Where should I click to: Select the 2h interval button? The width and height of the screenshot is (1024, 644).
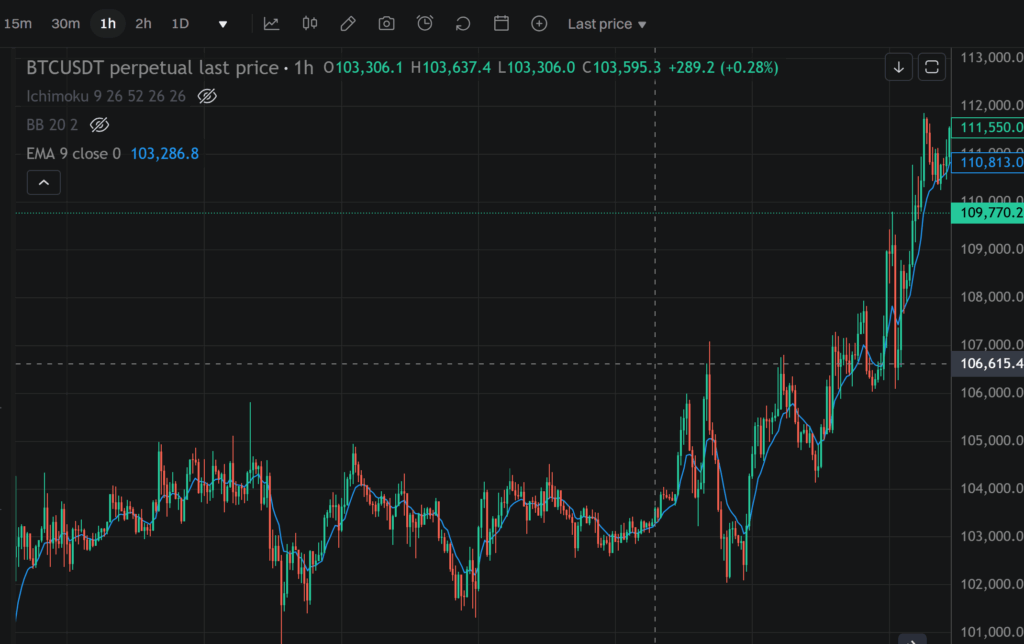(x=143, y=23)
